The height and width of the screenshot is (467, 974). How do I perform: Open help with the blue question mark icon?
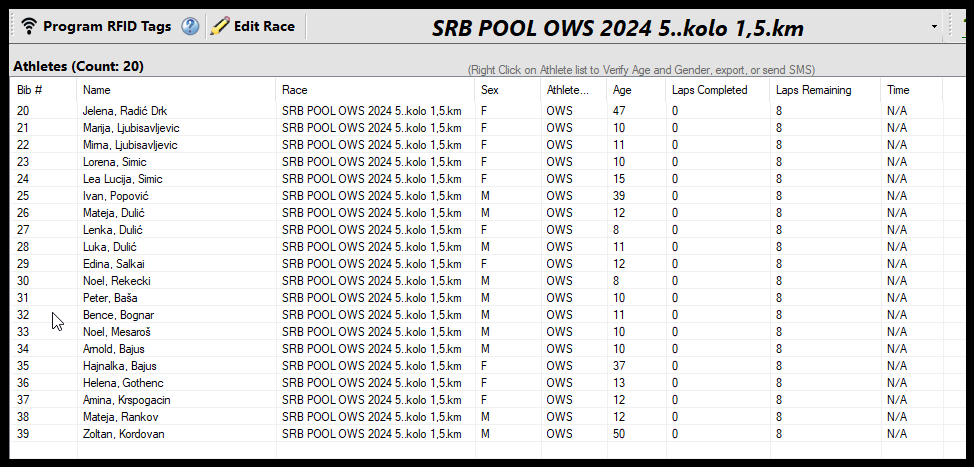pos(190,26)
